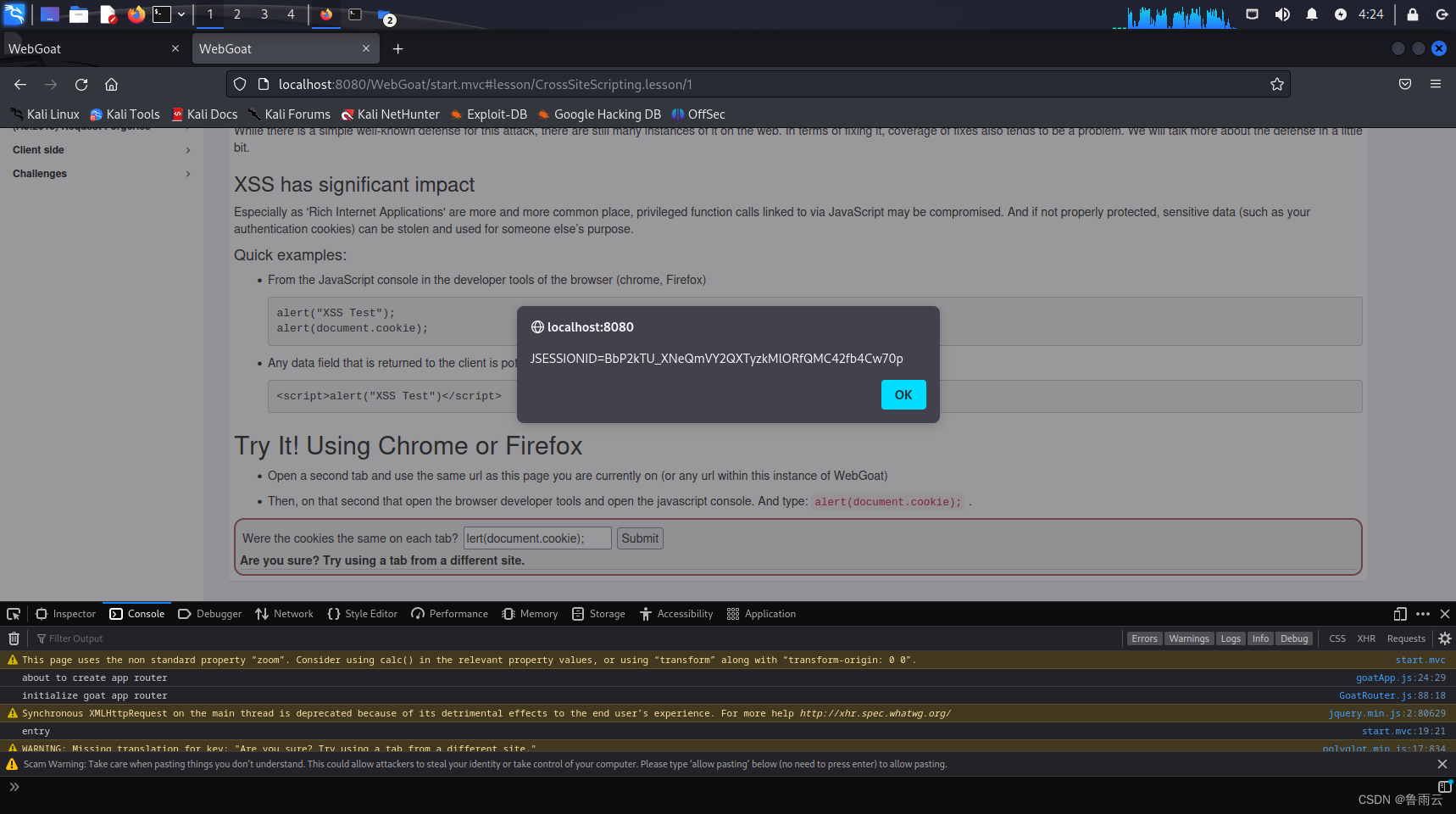The height and width of the screenshot is (814, 1456).
Task: Go back using the browser back arrow
Action: (20, 84)
